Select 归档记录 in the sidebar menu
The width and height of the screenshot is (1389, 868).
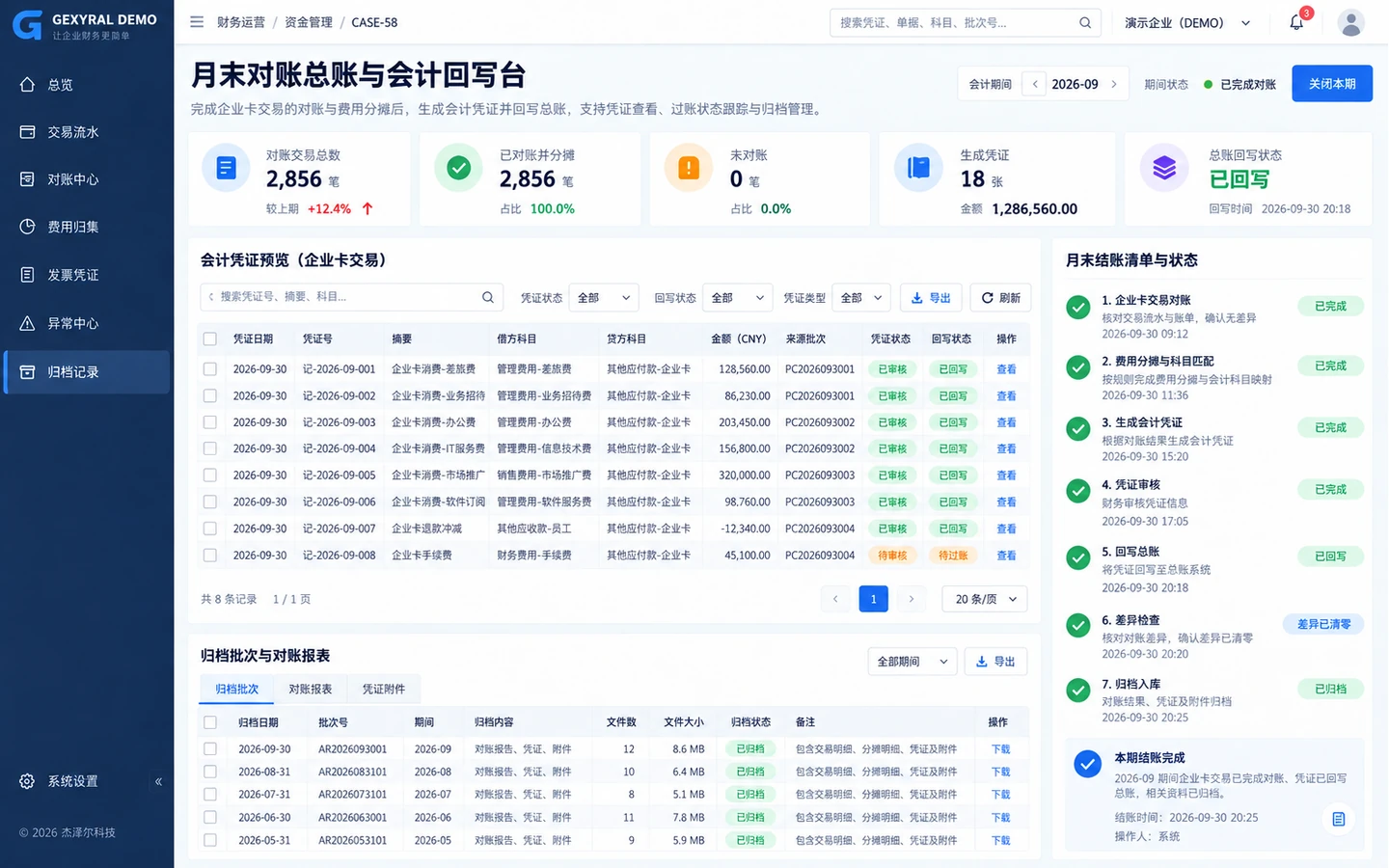[x=87, y=372]
